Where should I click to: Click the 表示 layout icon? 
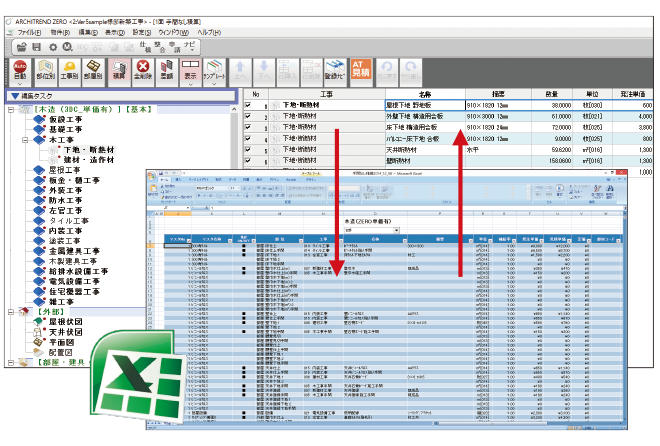click(x=191, y=69)
